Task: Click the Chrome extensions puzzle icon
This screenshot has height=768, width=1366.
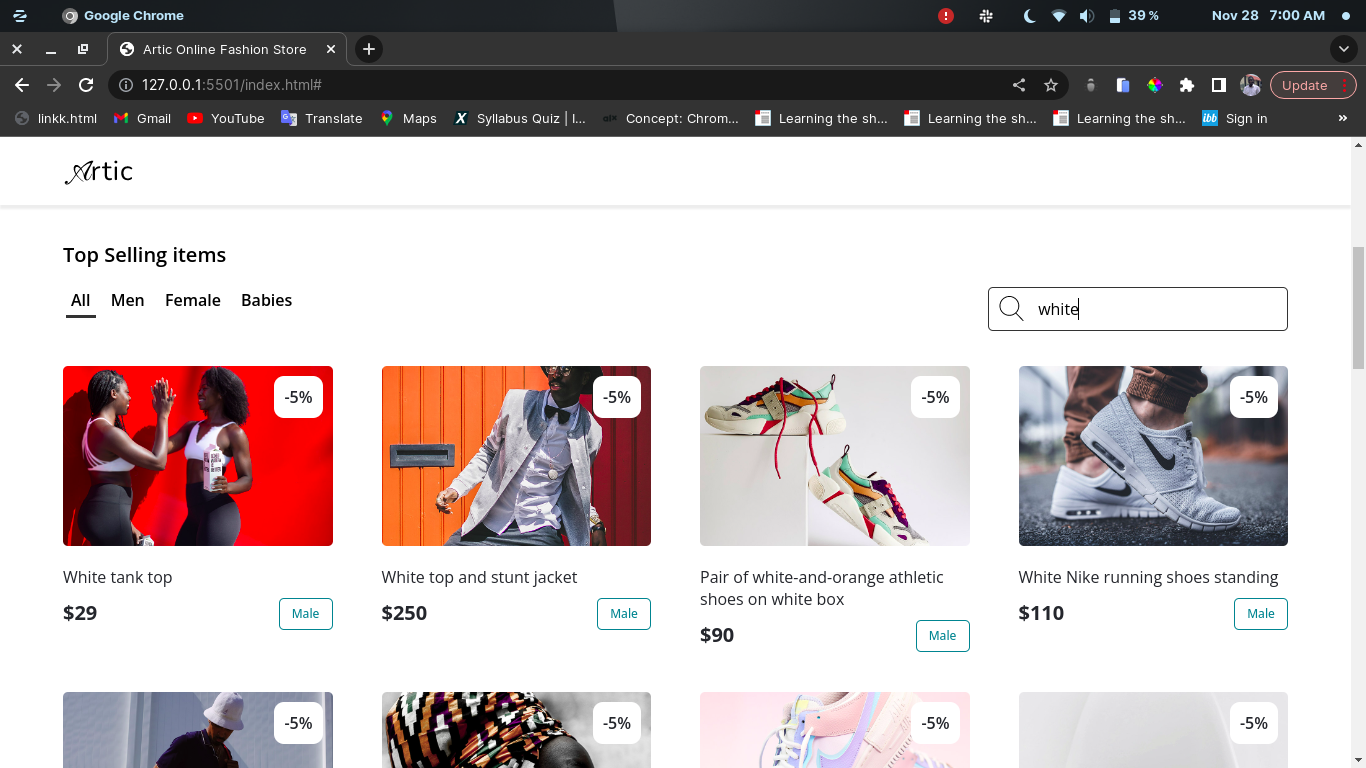Action: point(1186,85)
